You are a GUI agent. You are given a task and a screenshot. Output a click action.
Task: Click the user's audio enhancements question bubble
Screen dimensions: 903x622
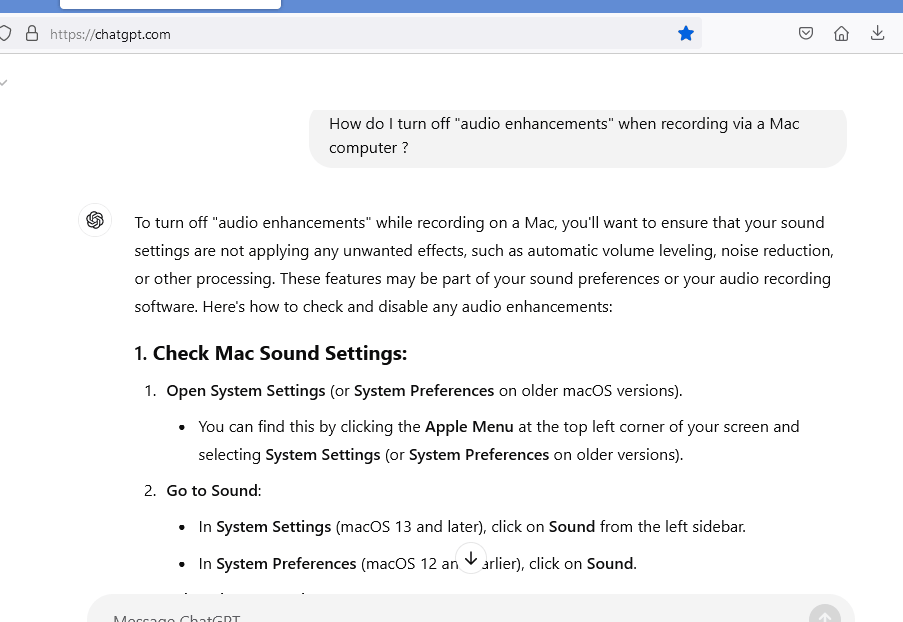point(577,136)
